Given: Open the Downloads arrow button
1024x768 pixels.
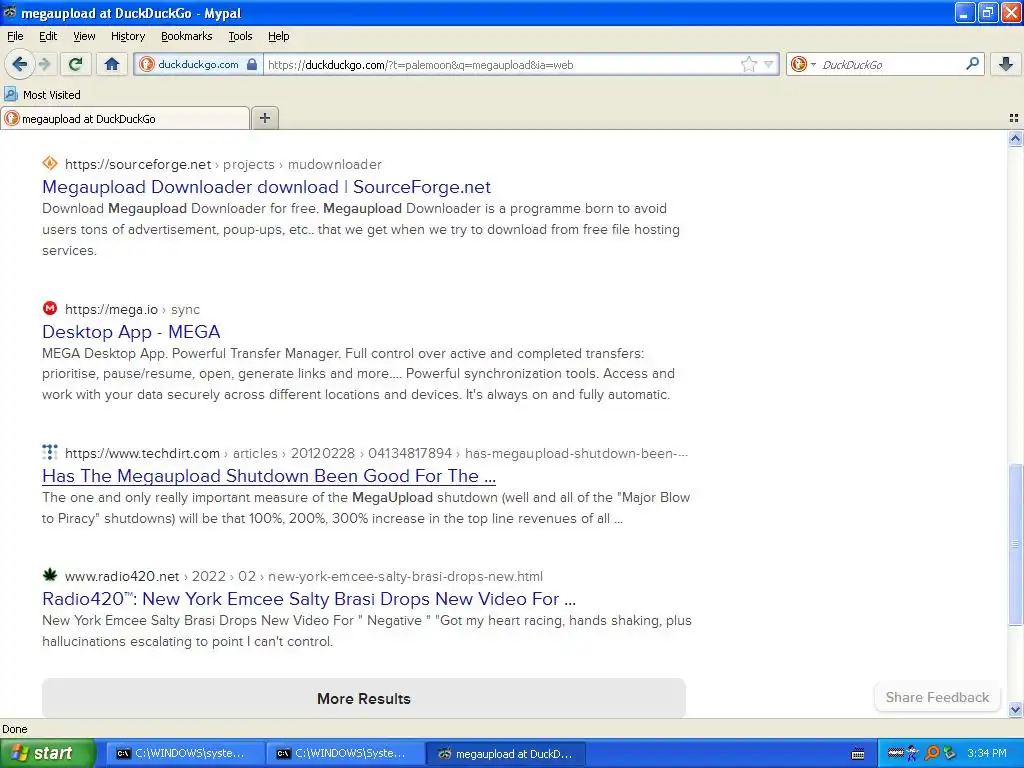Looking at the screenshot, I should (1006, 64).
